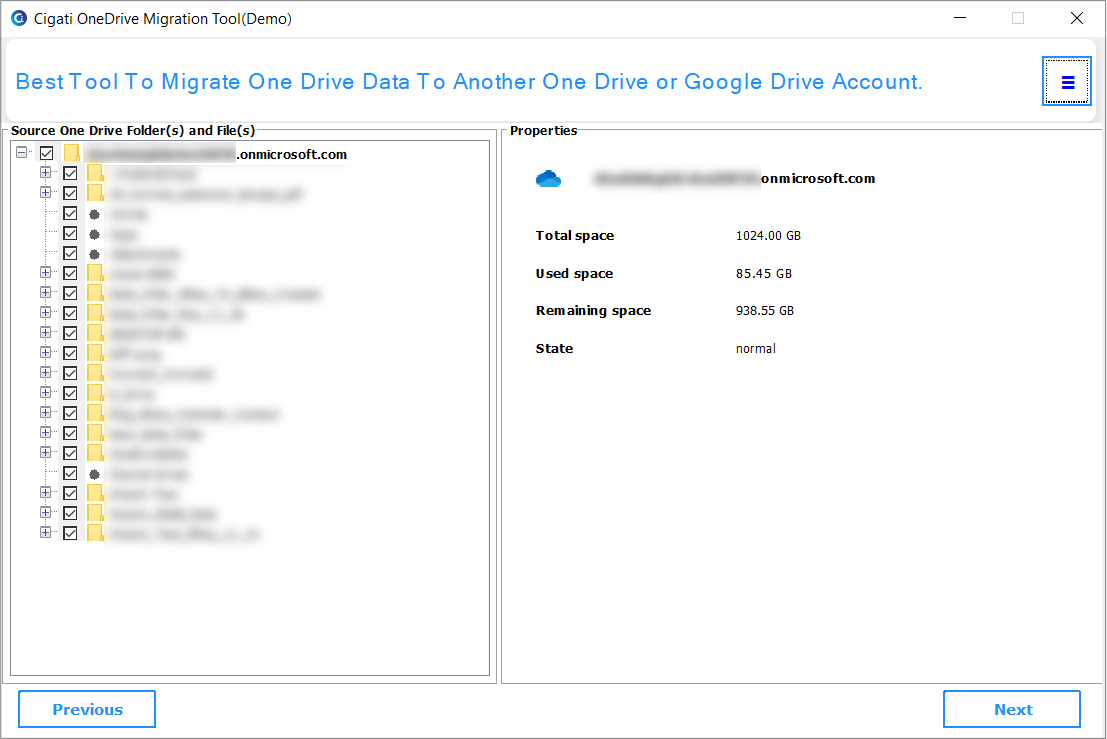Click the 'Total space' label
This screenshot has width=1107, height=739.
[575, 236]
